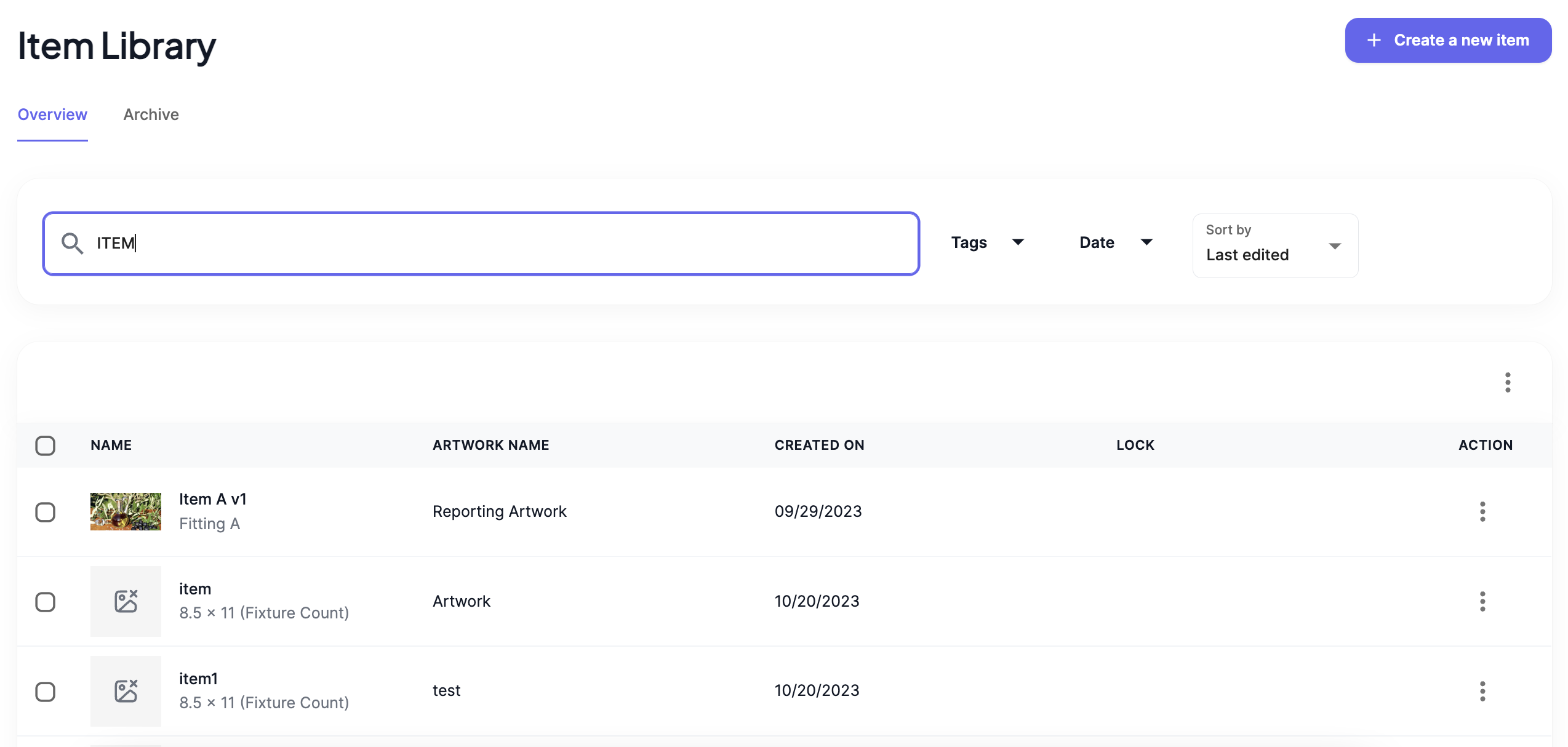1568x747 pixels.
Task: Switch to the Archive tab
Action: coord(151,114)
